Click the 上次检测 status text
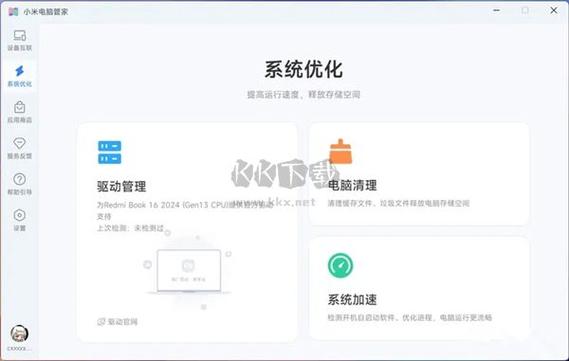Image resolution: width=569 pixels, height=361 pixels. (x=131, y=228)
